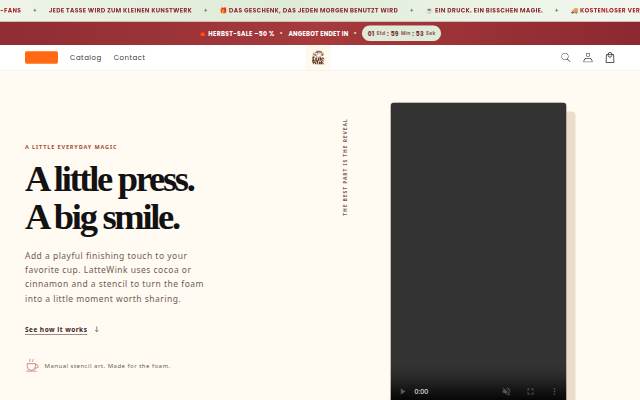The width and height of the screenshot is (640, 400).
Task: Click Ein Druck. Ein bisschen Magie. text
Action: 489,10
